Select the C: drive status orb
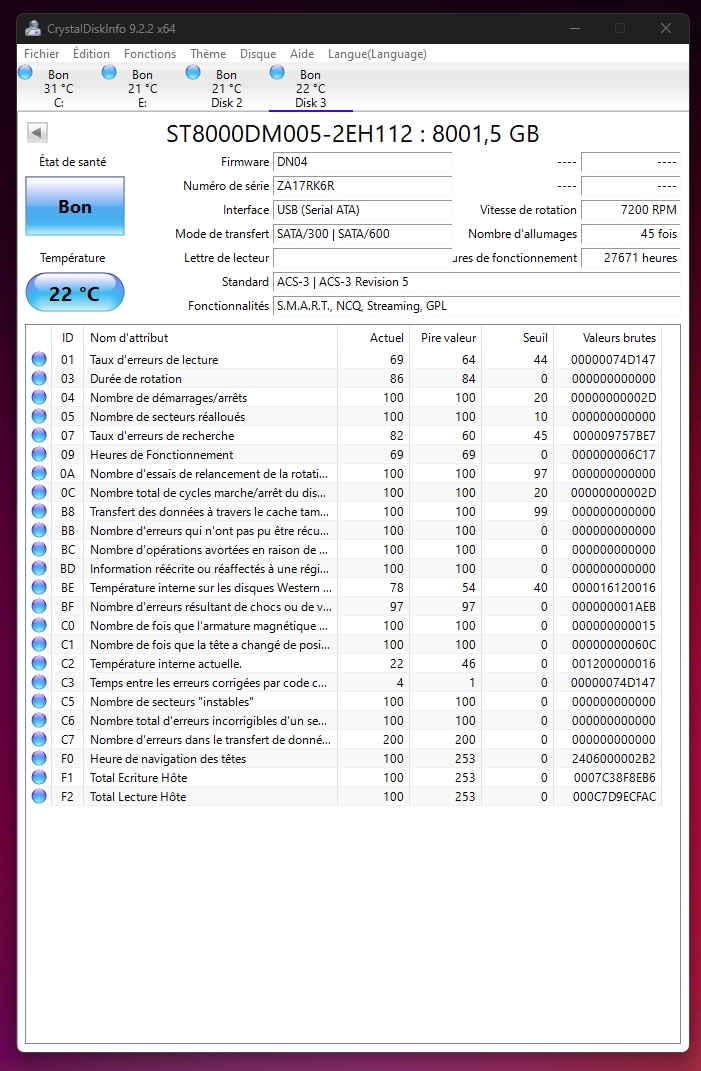701x1071 pixels. point(25,73)
